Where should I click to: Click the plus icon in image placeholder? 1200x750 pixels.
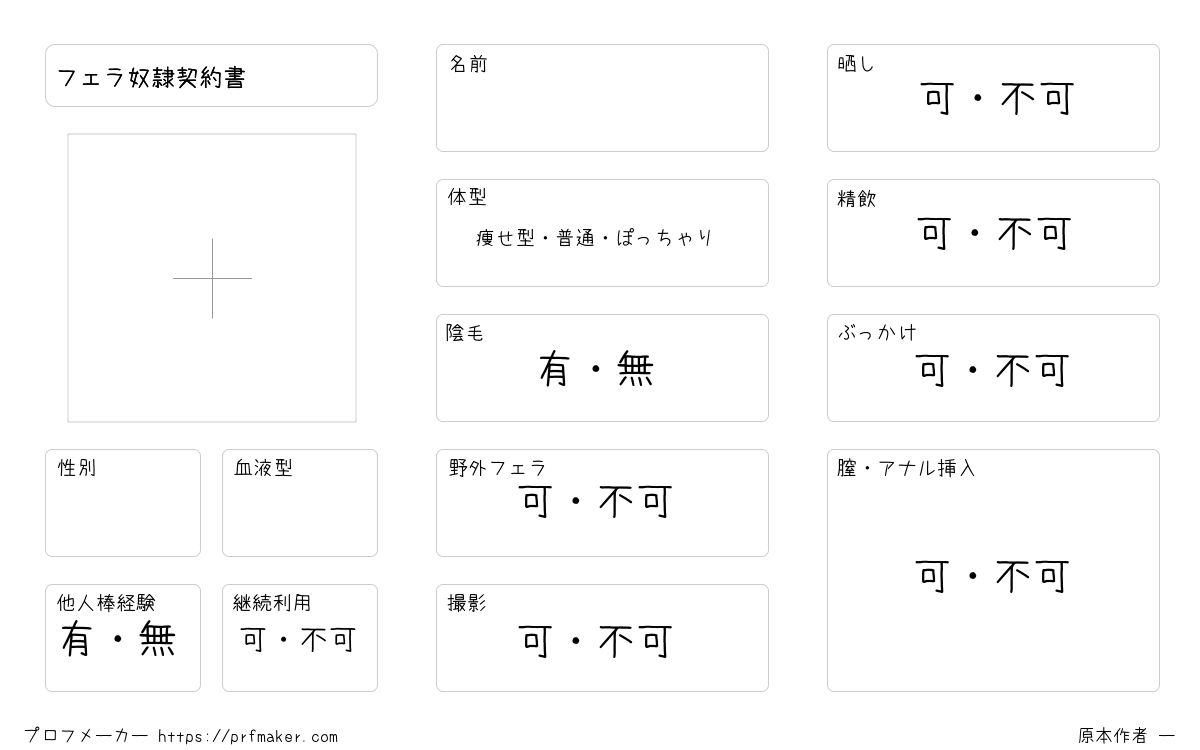(212, 278)
